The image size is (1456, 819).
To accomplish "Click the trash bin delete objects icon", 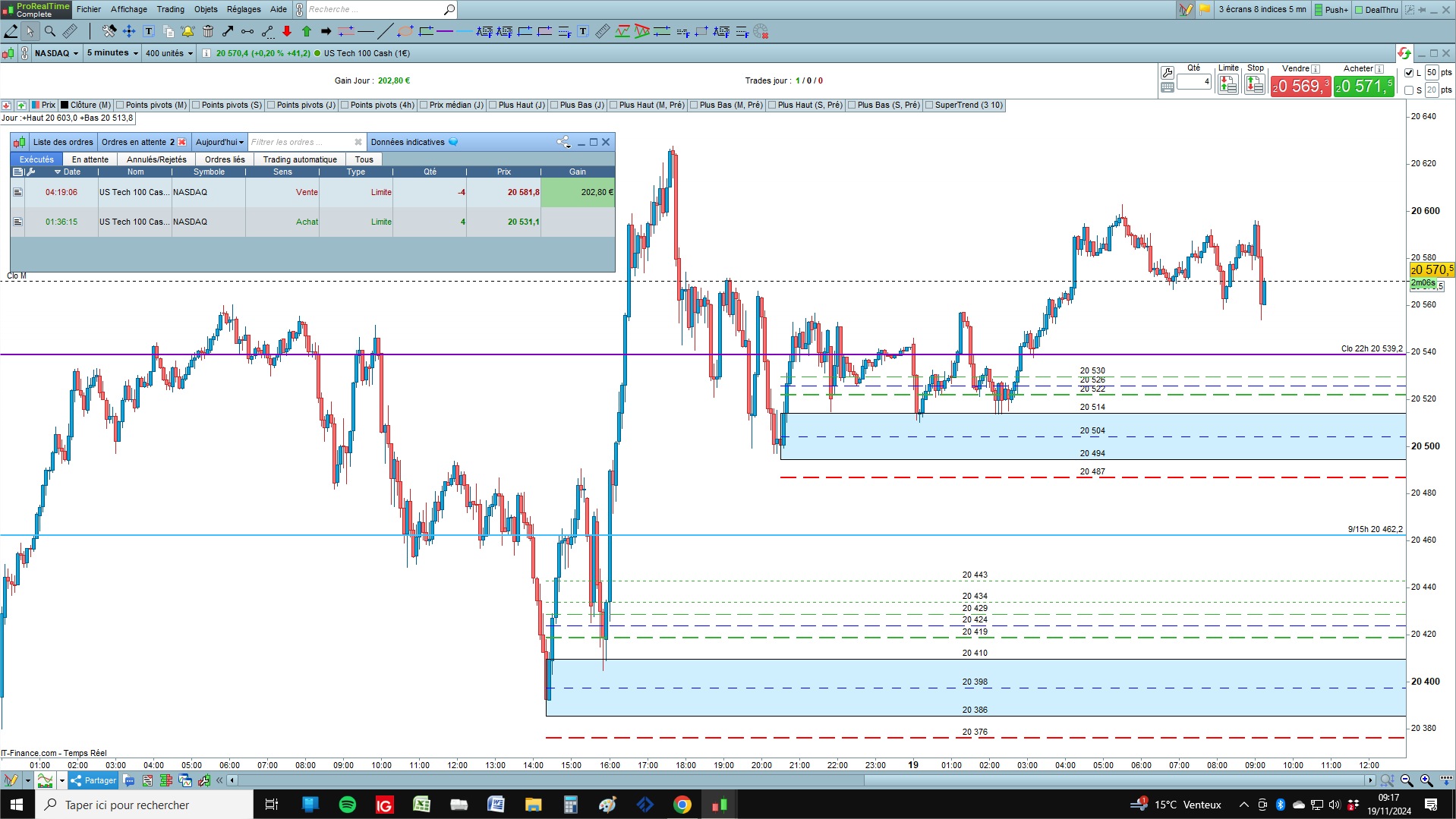I will click(x=208, y=31).
